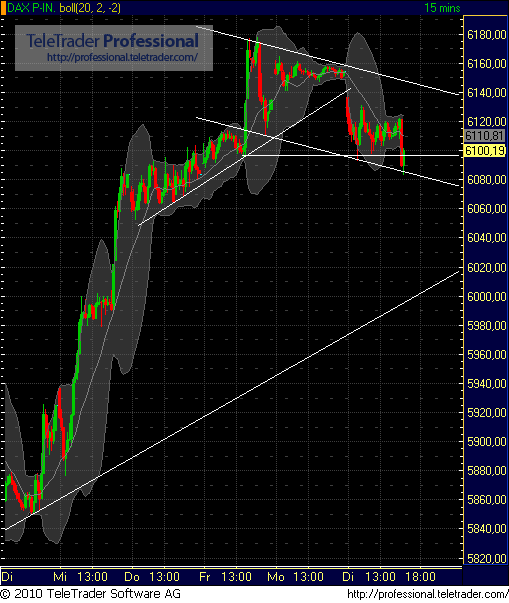This screenshot has width=509, height=603.
Task: Click the 6180,00 price axis label
Action: (x=486, y=35)
